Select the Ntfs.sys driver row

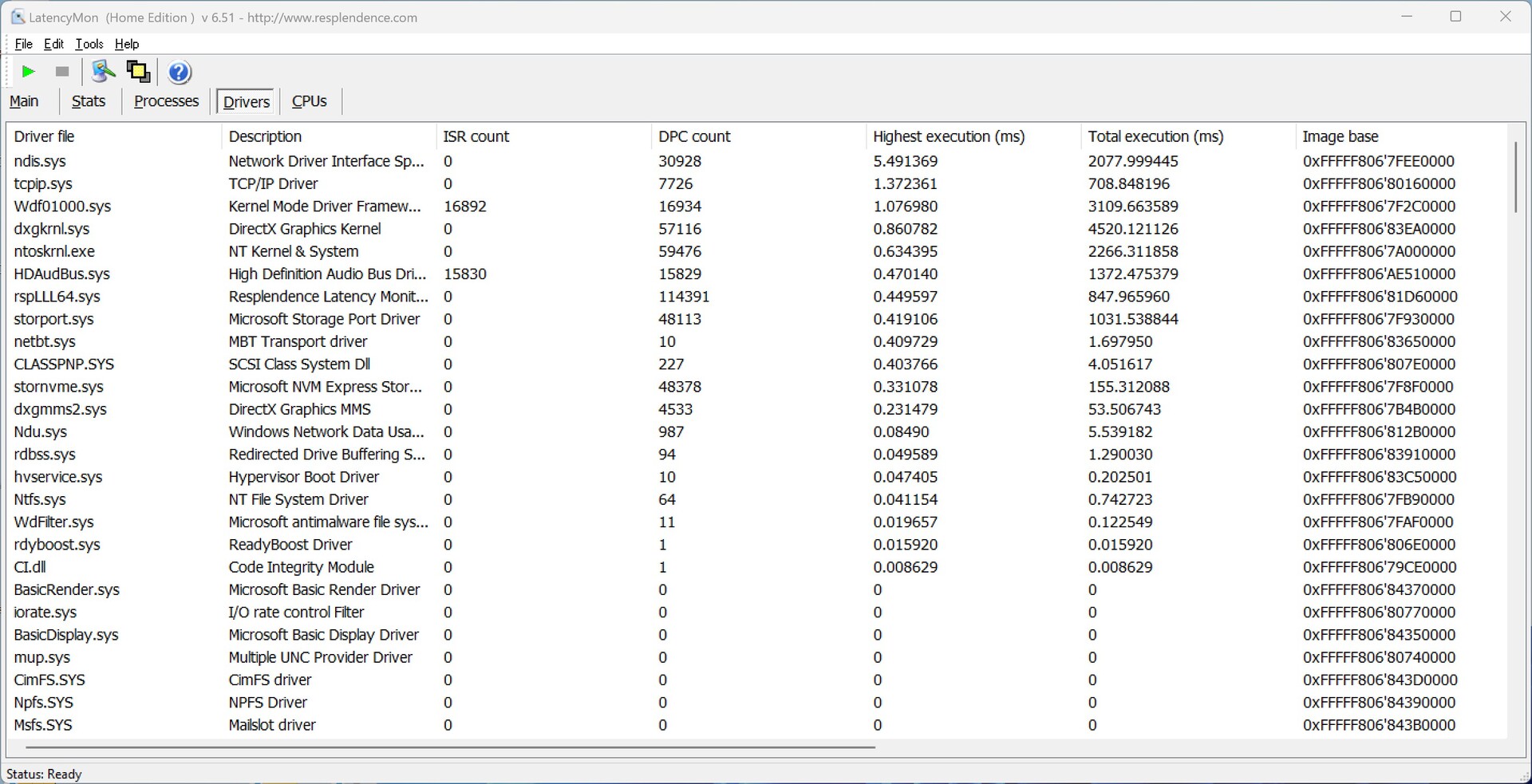pyautogui.click(x=756, y=499)
